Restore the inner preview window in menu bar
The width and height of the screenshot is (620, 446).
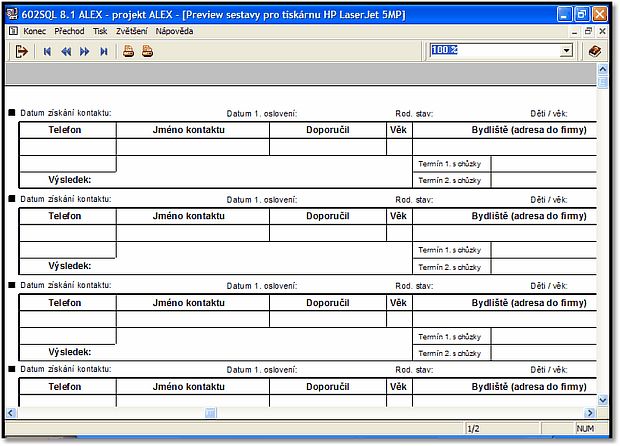(589, 31)
